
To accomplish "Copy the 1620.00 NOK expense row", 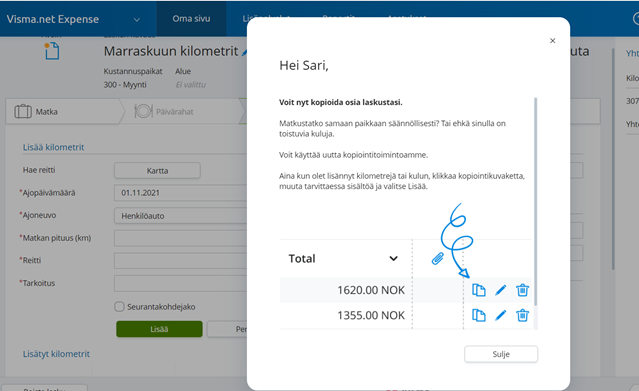I will (478, 290).
